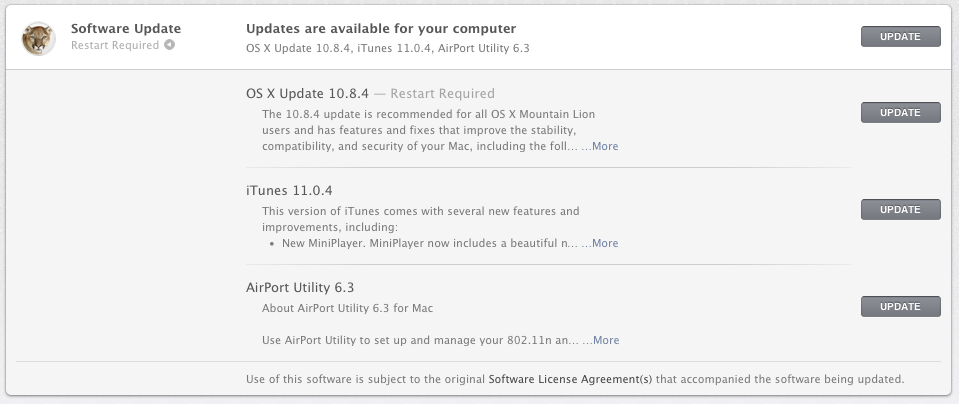The image size is (959, 404).
Task: Select the OS X Update 10.8.4 title
Action: coord(307,94)
